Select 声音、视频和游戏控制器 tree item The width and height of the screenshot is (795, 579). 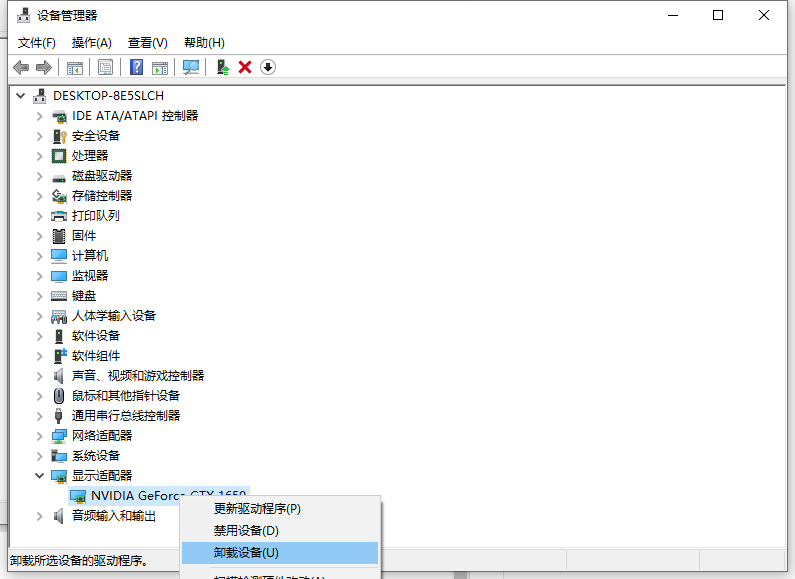pos(137,376)
